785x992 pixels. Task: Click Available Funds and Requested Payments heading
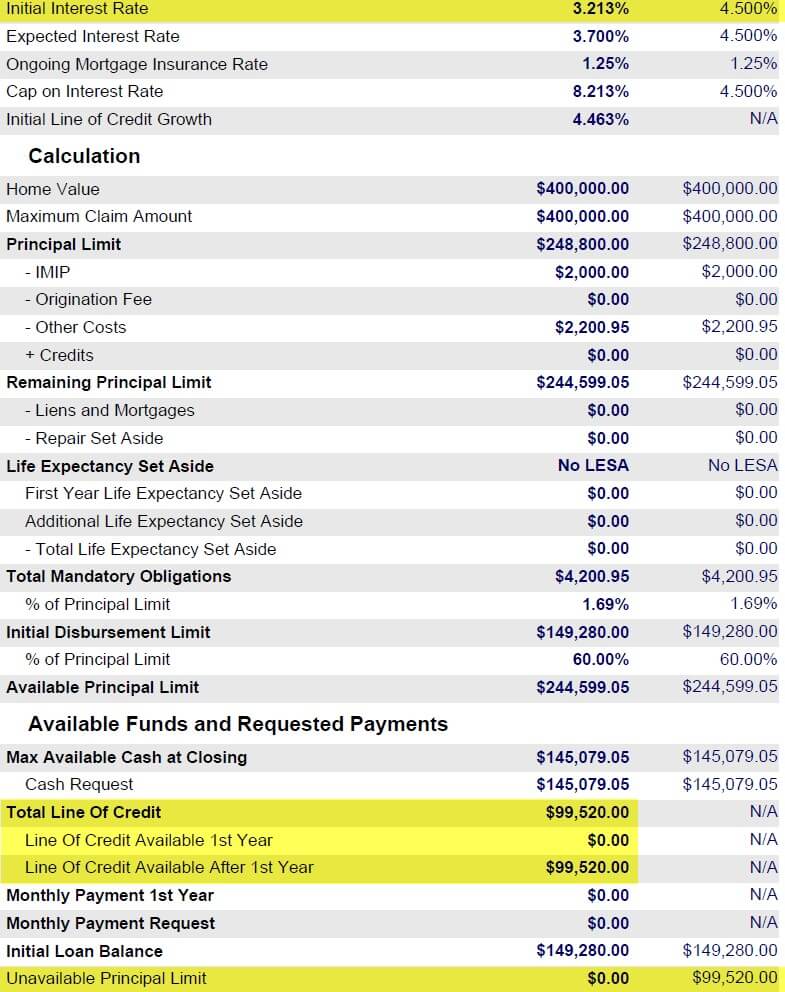click(x=238, y=724)
